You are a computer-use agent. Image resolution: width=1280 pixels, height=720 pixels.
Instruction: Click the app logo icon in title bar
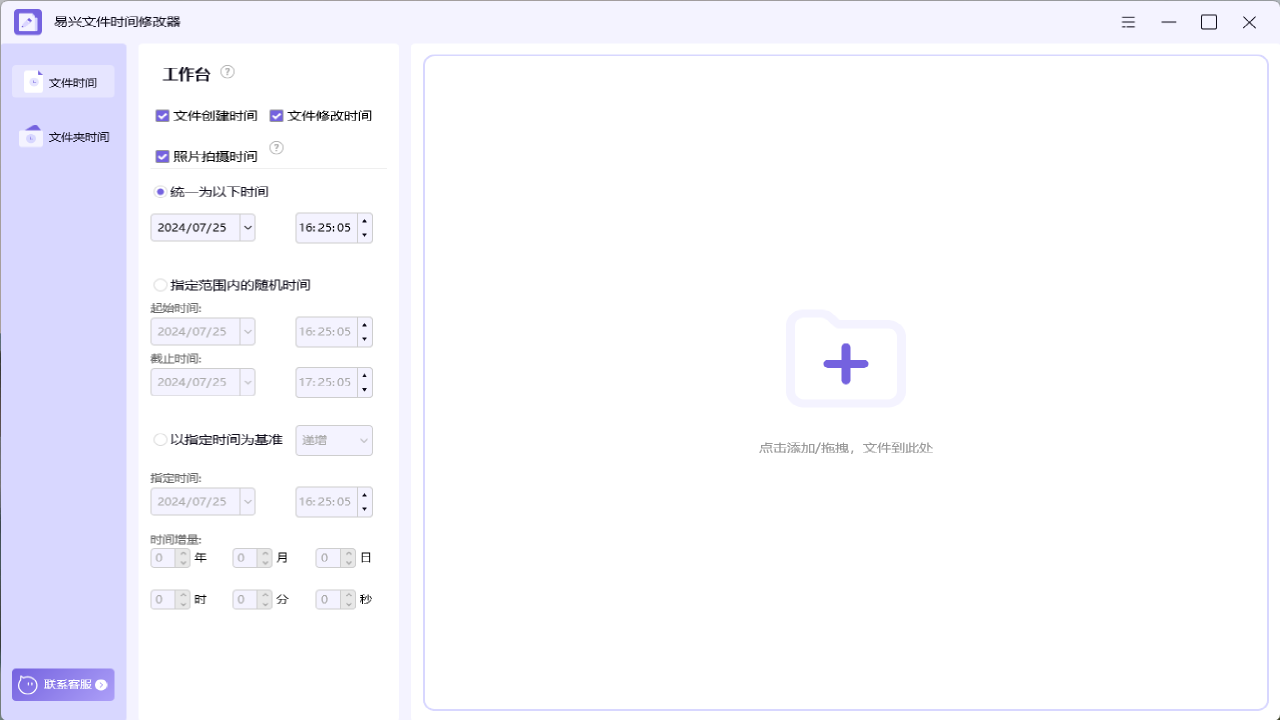tap(28, 22)
